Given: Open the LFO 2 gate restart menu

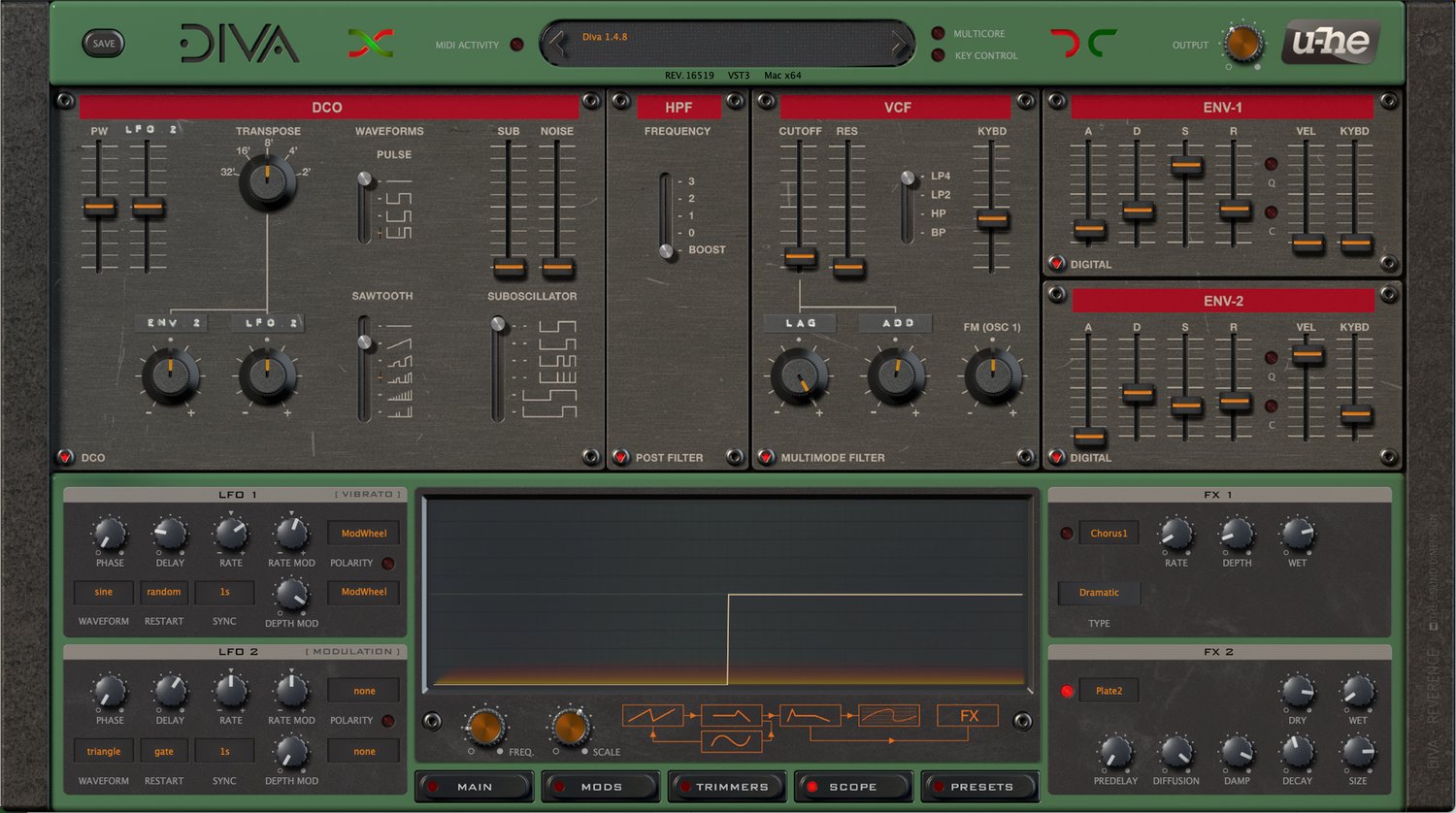Looking at the screenshot, I should [x=164, y=751].
